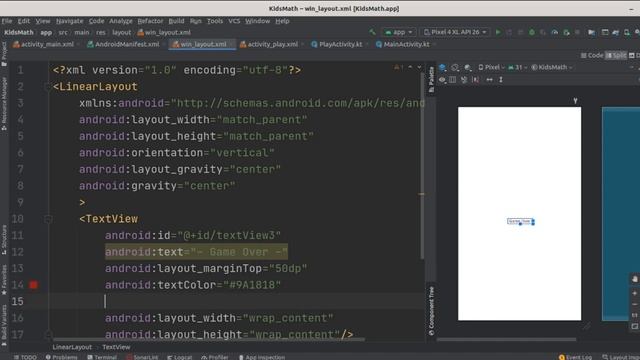
Task: Click the column layout icon beside eye
Action: pos(453,80)
